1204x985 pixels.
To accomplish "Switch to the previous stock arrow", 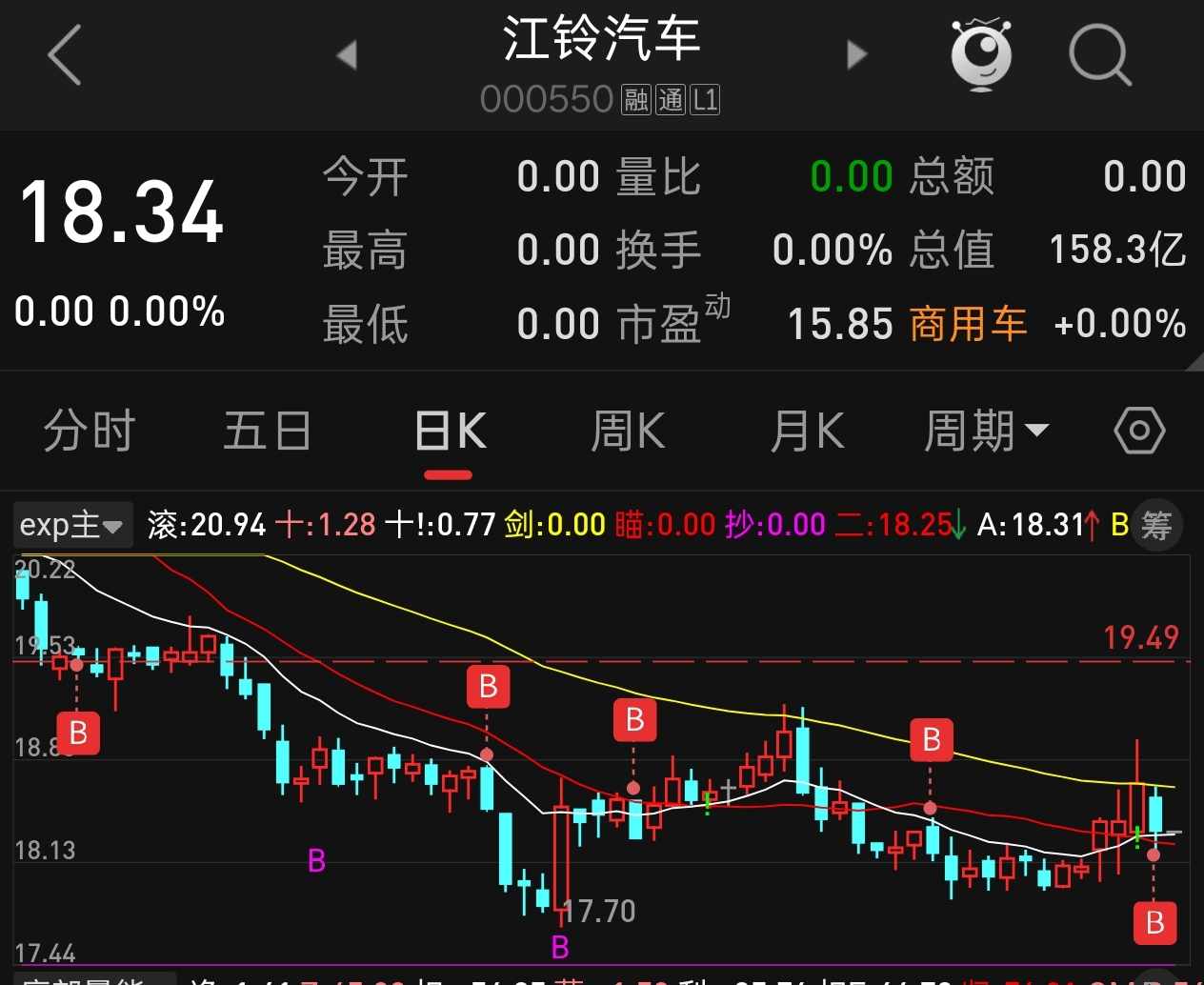I will (347, 55).
